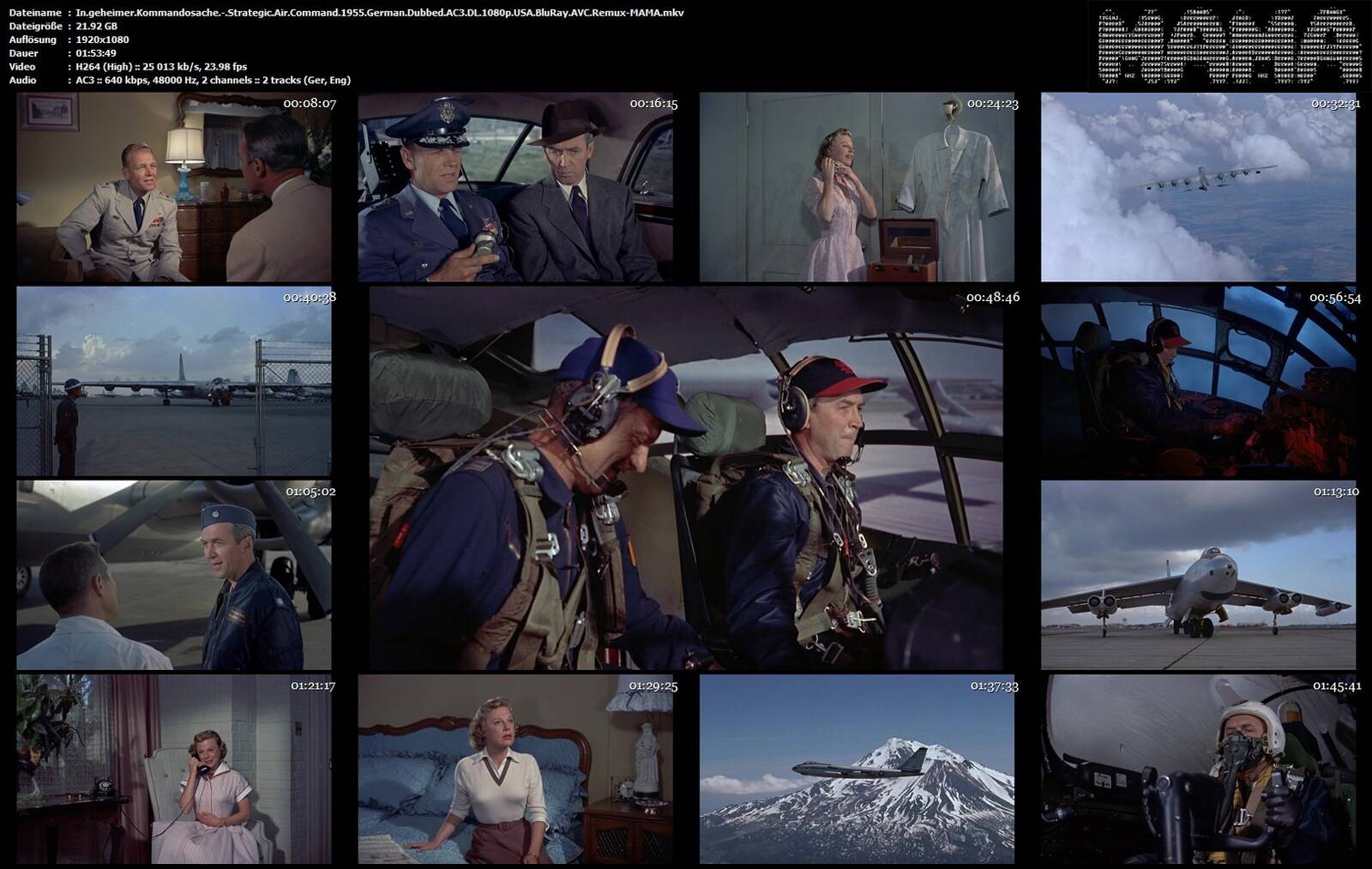
Task: Select the bedroom thumbnail at 01:29:25
Action: click(x=515, y=769)
